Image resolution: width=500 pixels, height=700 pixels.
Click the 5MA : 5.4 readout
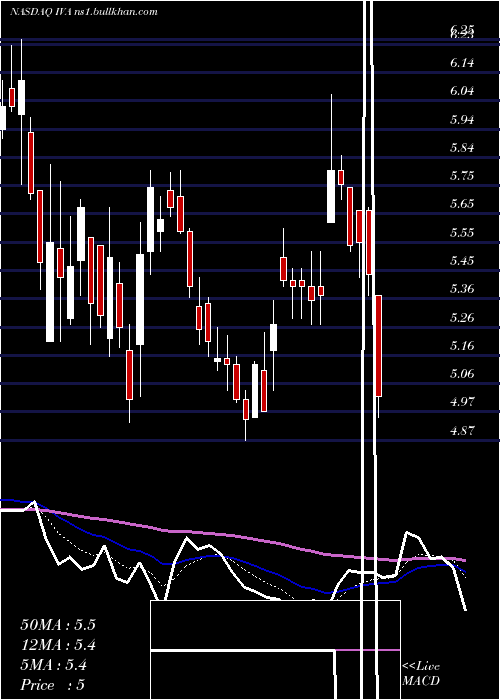(54, 665)
